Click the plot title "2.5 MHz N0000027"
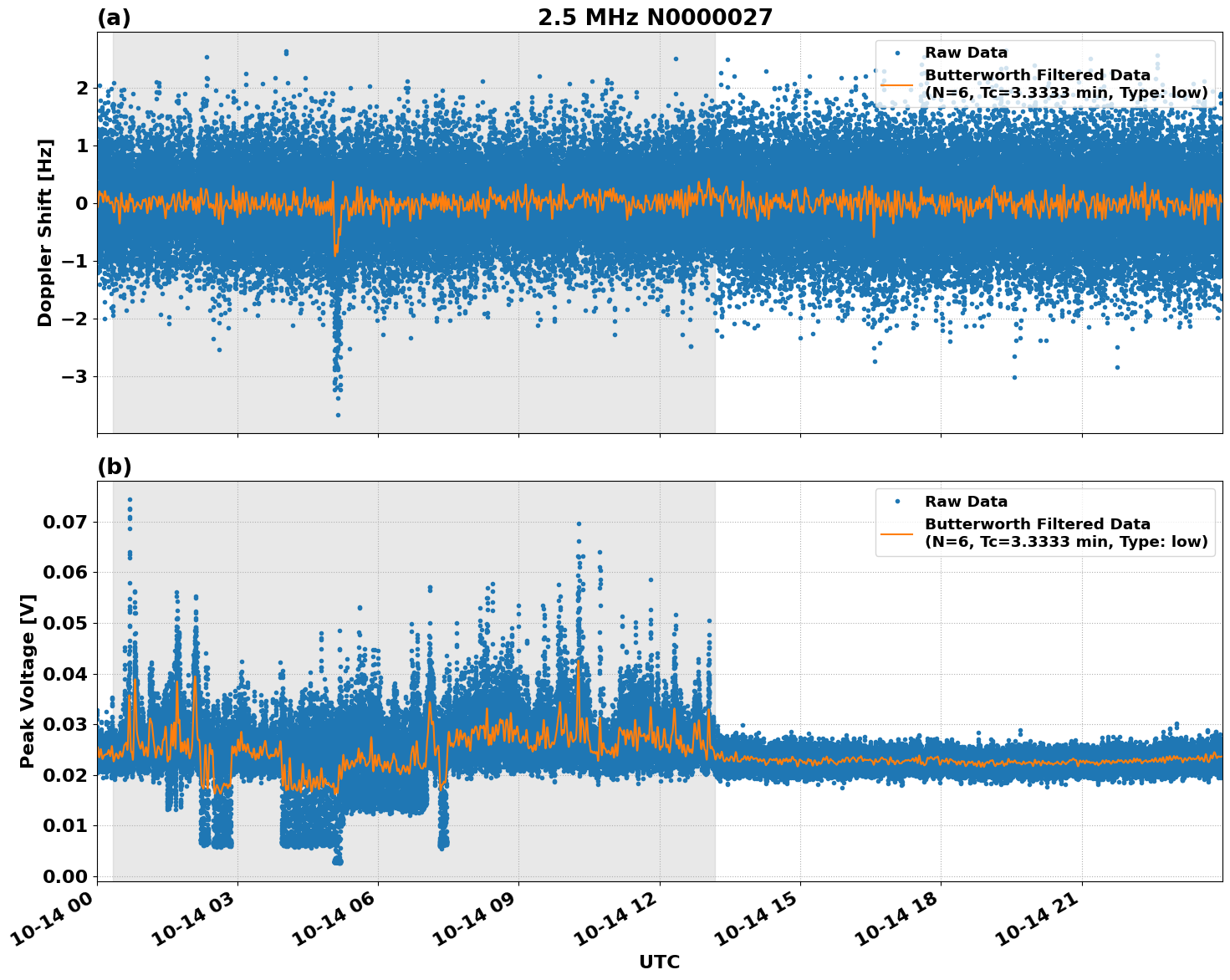 pyautogui.click(x=655, y=18)
